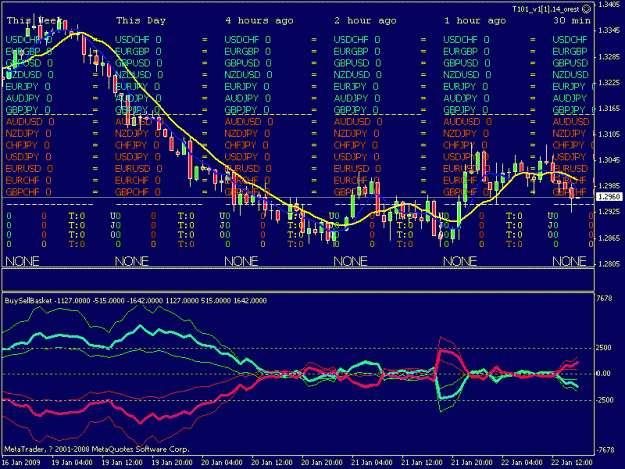Click the smiley face expert advisor icon
This screenshot has height=469, width=625.
(586, 9)
